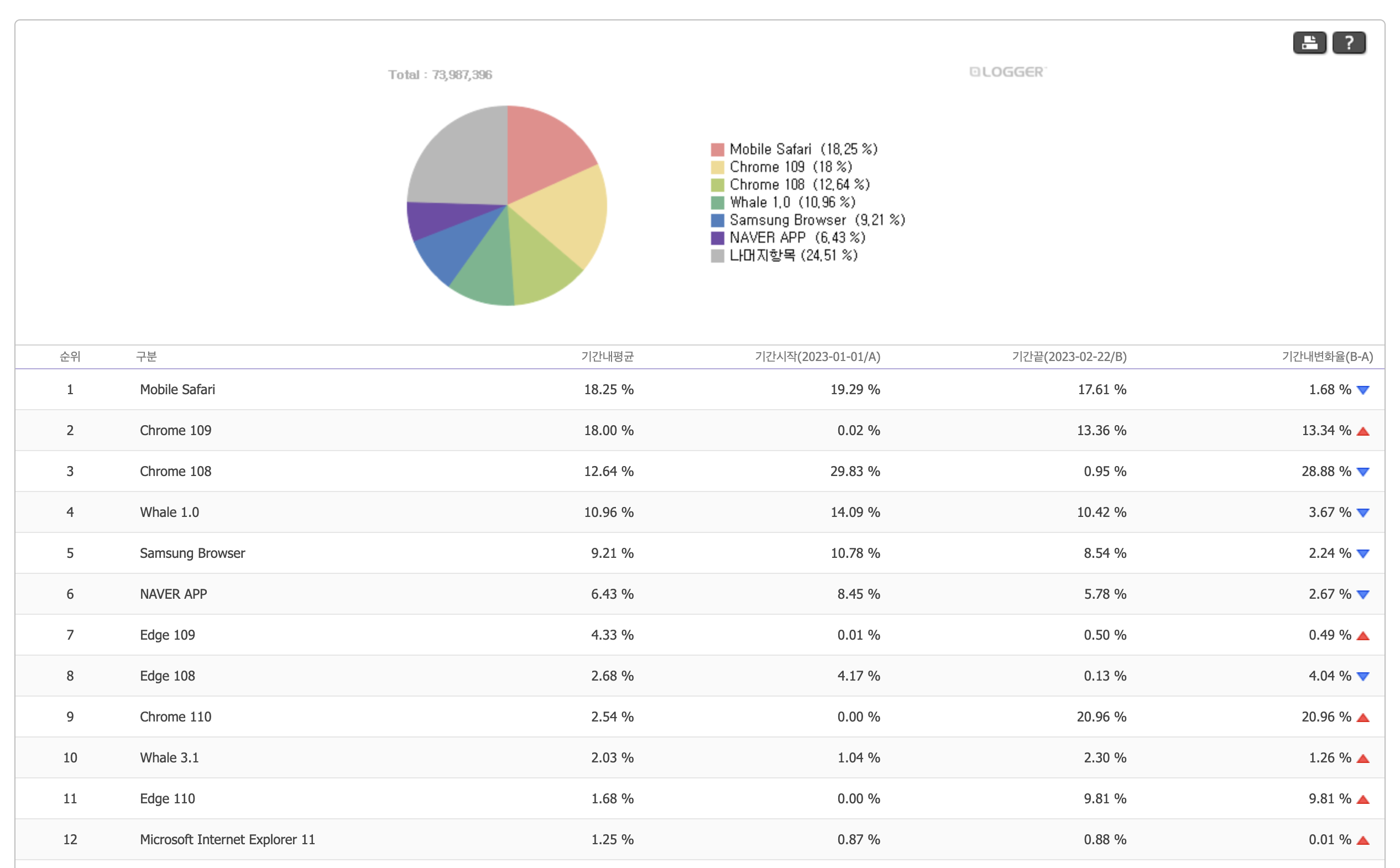The width and height of the screenshot is (1400, 868).
Task: Click the red up arrow for Internet Explorer 11
Action: tap(1363, 840)
